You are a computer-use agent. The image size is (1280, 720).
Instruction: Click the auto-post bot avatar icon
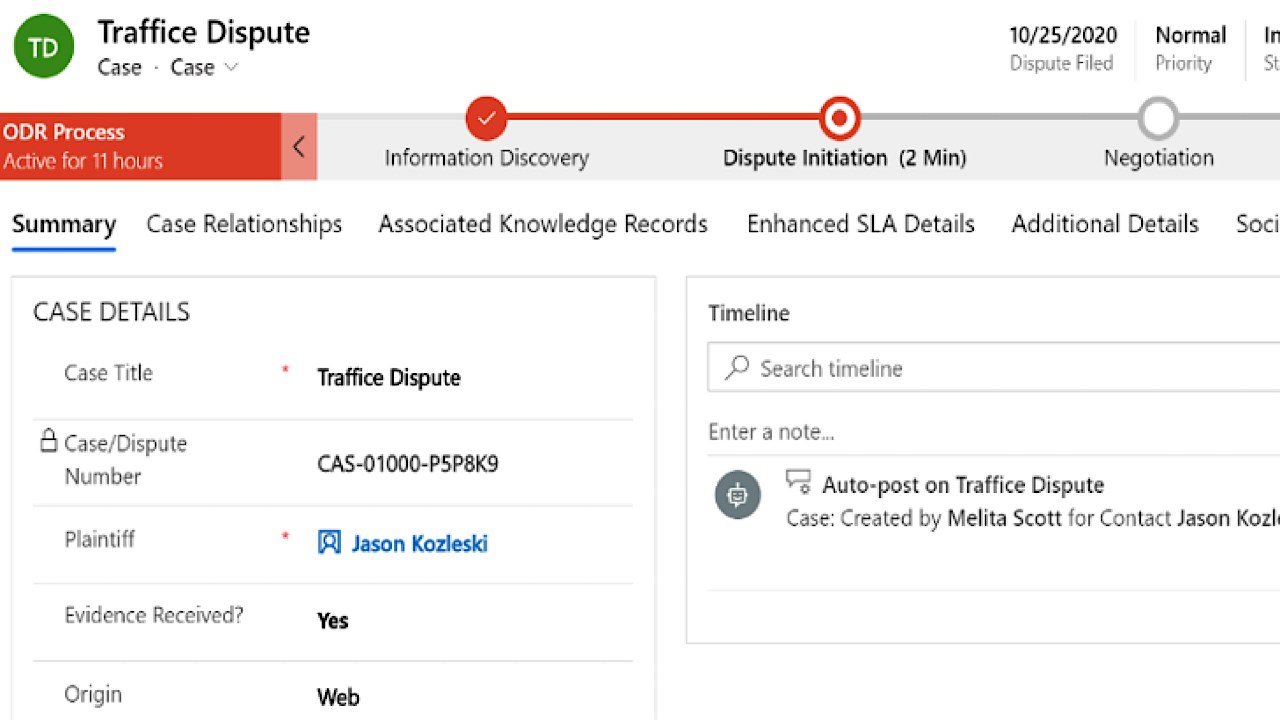(738, 494)
